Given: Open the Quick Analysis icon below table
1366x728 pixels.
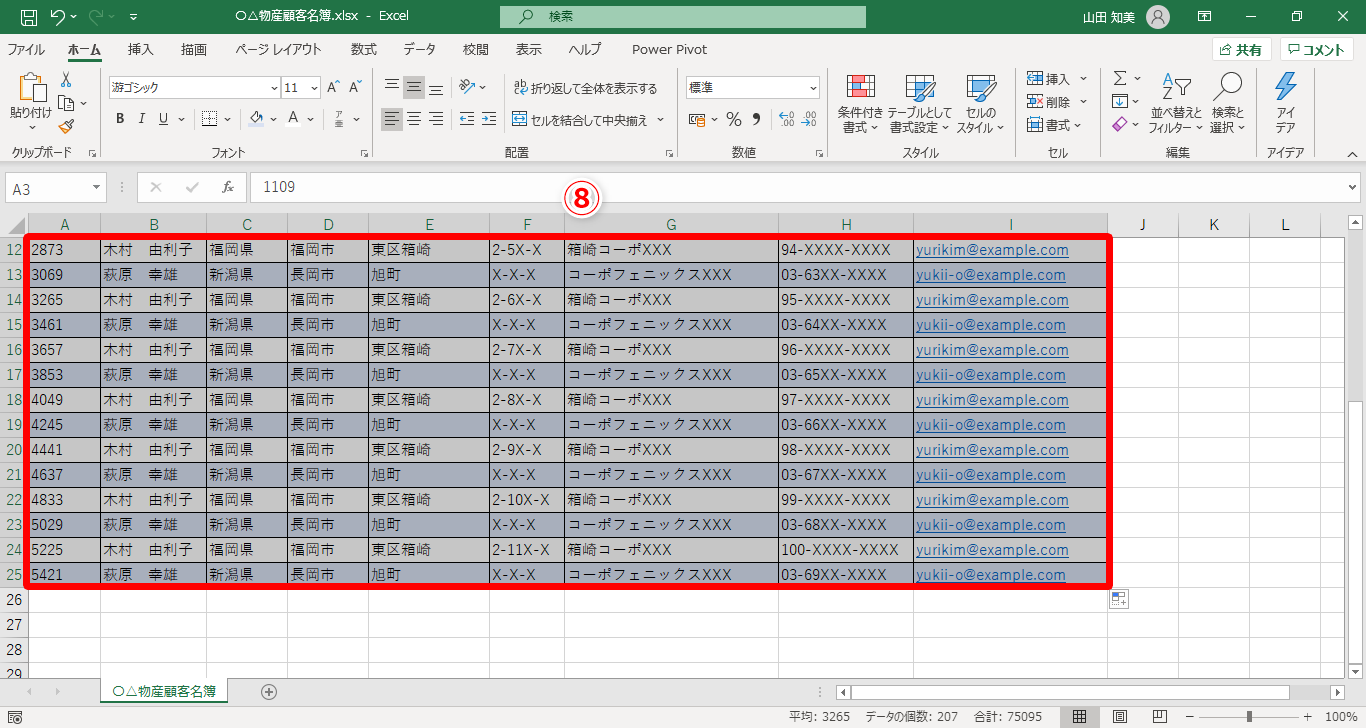Looking at the screenshot, I should tap(1119, 599).
